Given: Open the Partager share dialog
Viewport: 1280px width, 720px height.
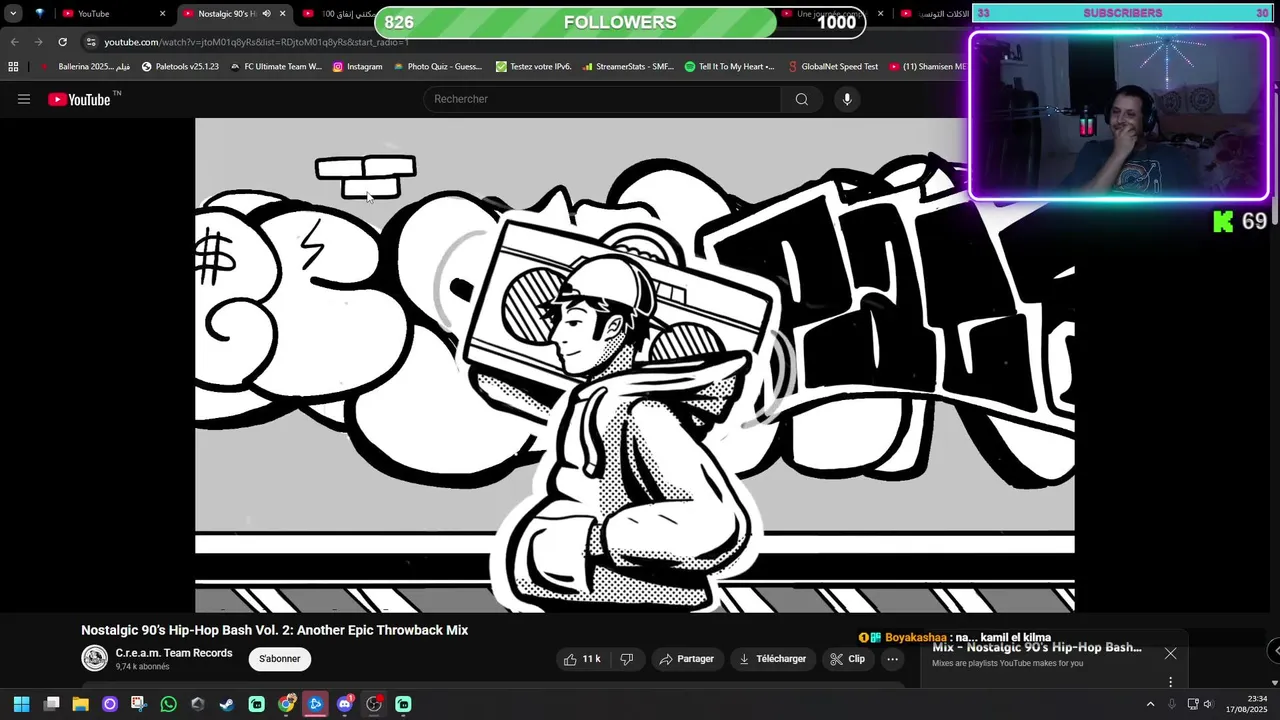Looking at the screenshot, I should pyautogui.click(x=687, y=659).
